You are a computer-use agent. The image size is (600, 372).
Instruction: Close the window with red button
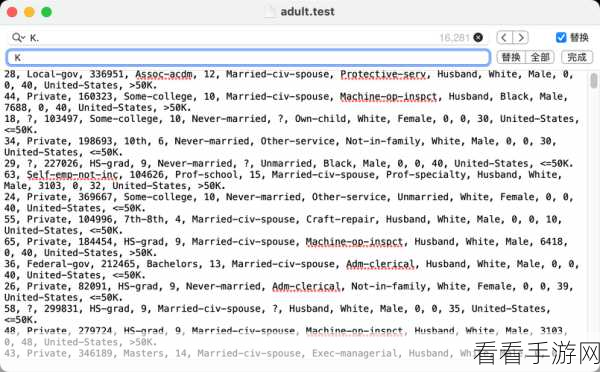tap(12, 12)
